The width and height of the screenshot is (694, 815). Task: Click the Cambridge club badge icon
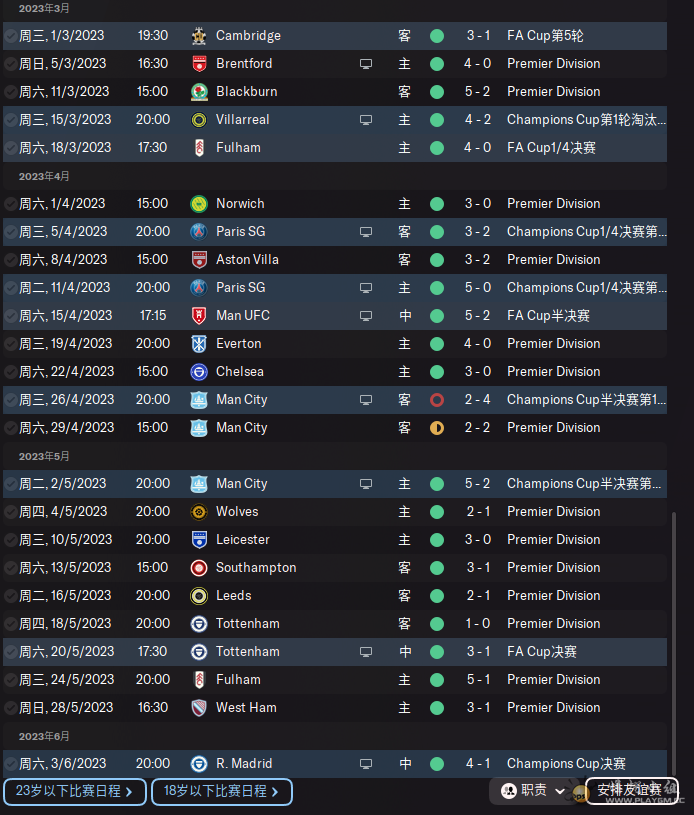click(x=199, y=36)
